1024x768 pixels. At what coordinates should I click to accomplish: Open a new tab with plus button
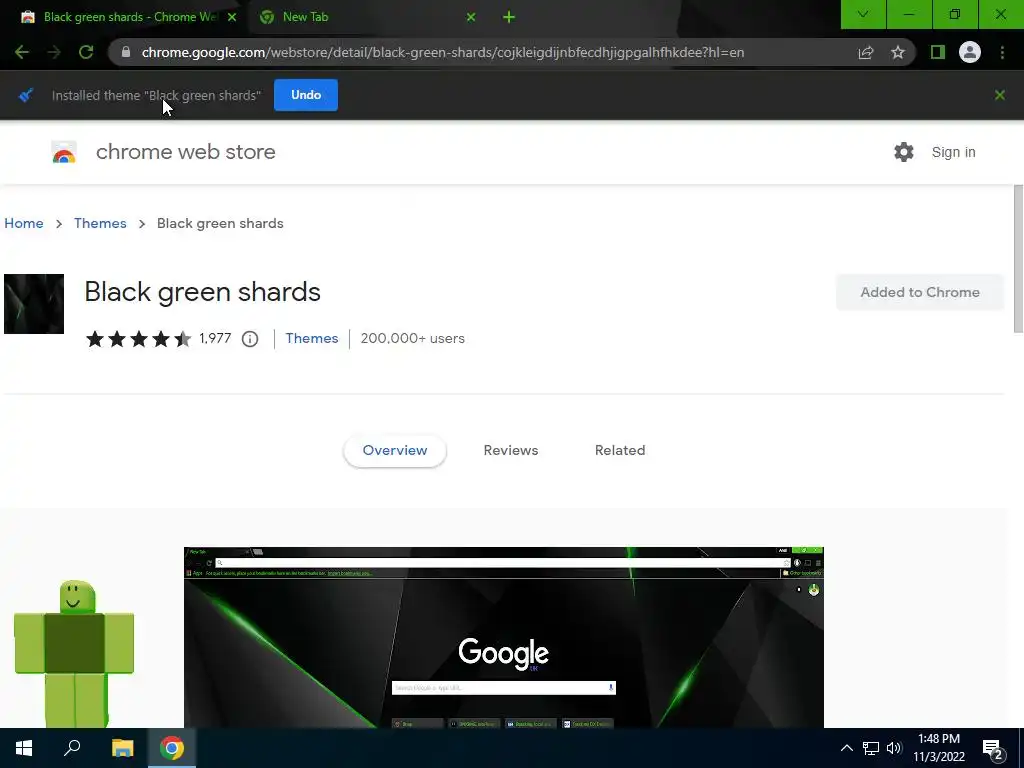click(509, 17)
